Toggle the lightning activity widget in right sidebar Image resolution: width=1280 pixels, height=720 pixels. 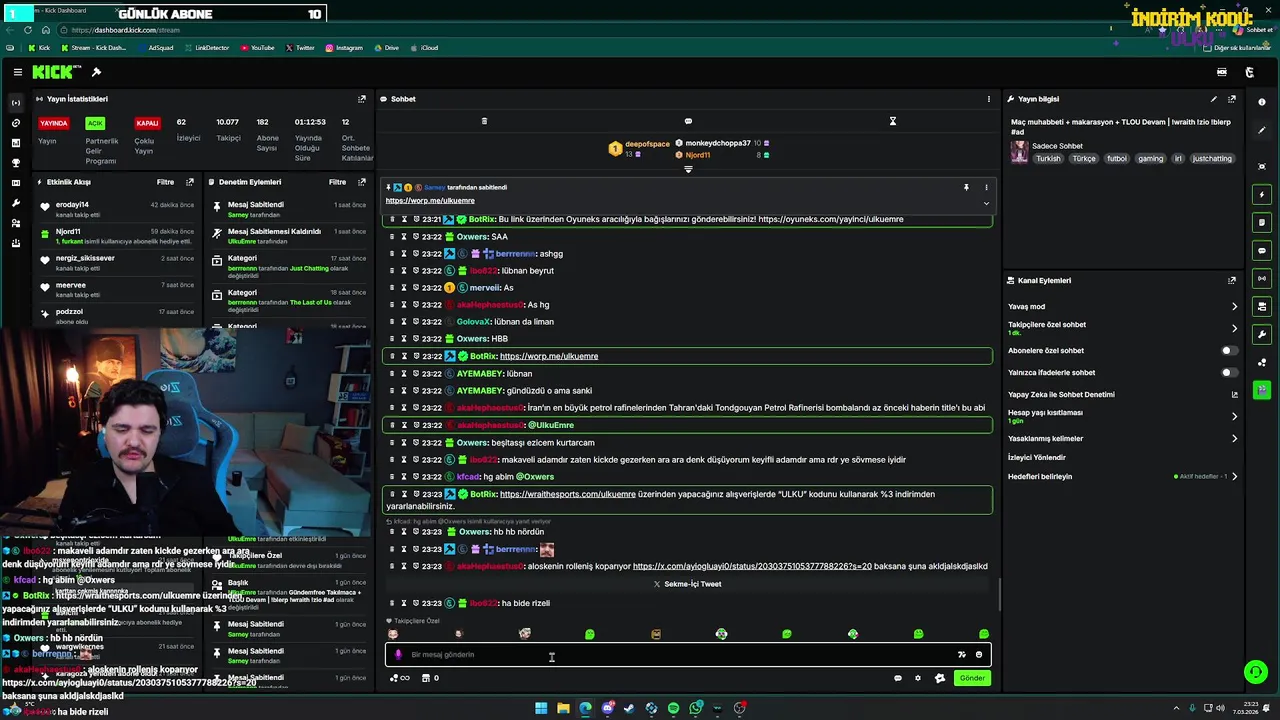pos(1262,195)
